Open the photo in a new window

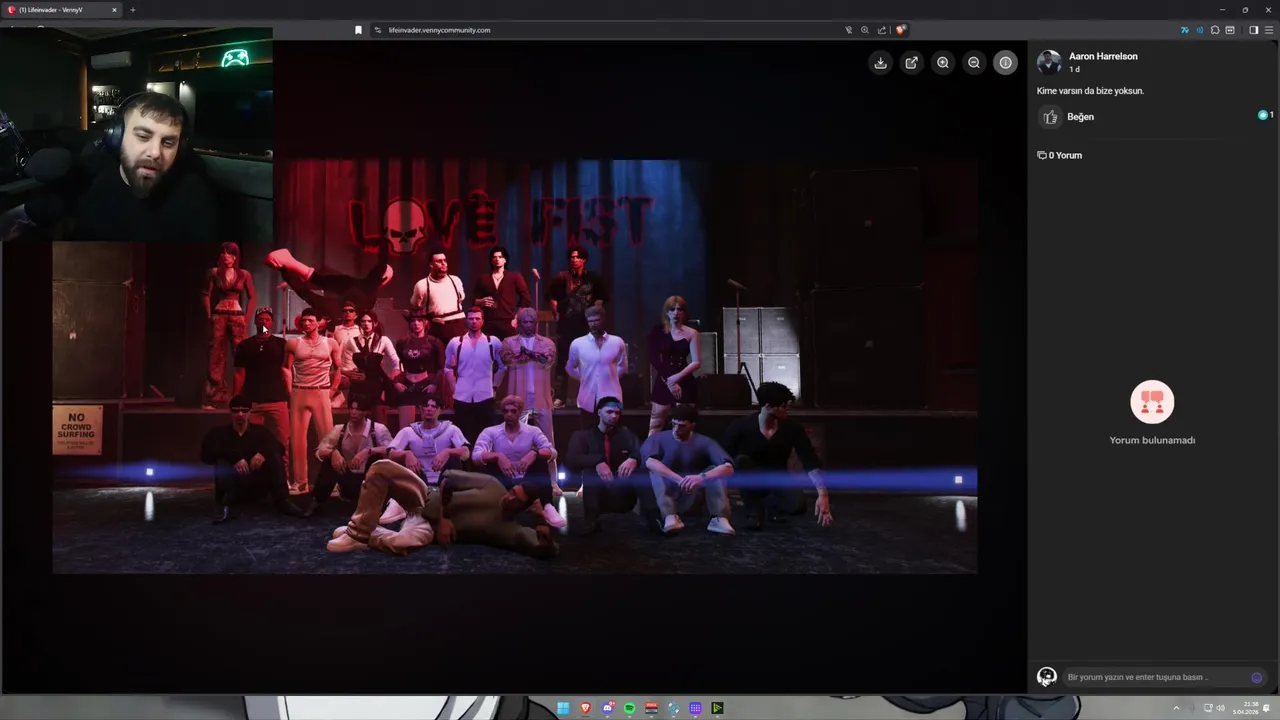coord(911,63)
